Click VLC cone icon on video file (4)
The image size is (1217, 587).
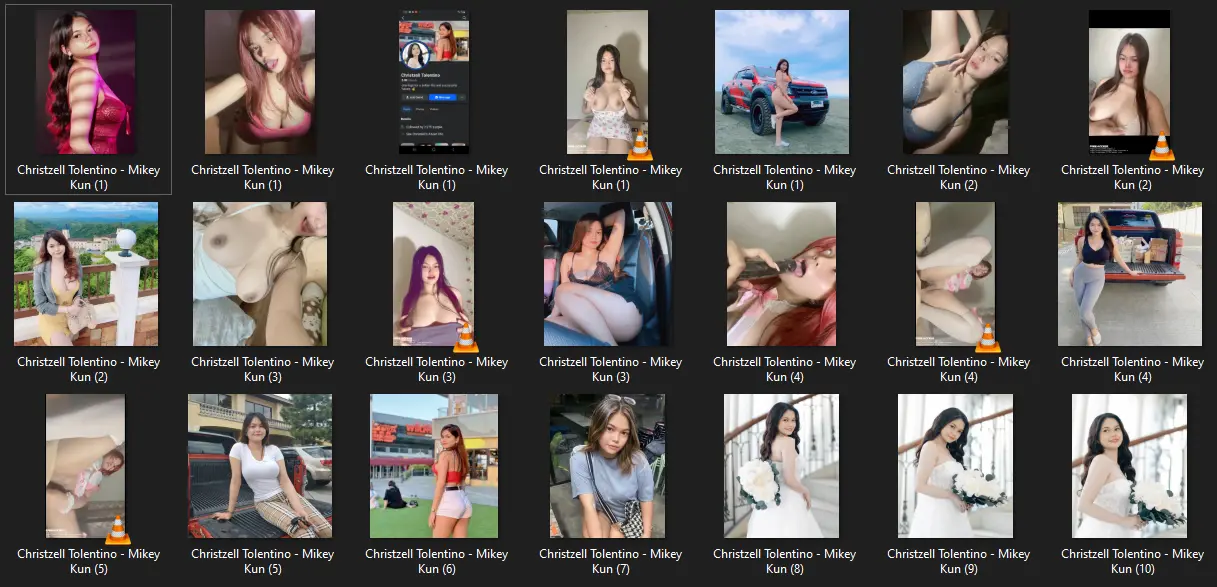point(987,338)
